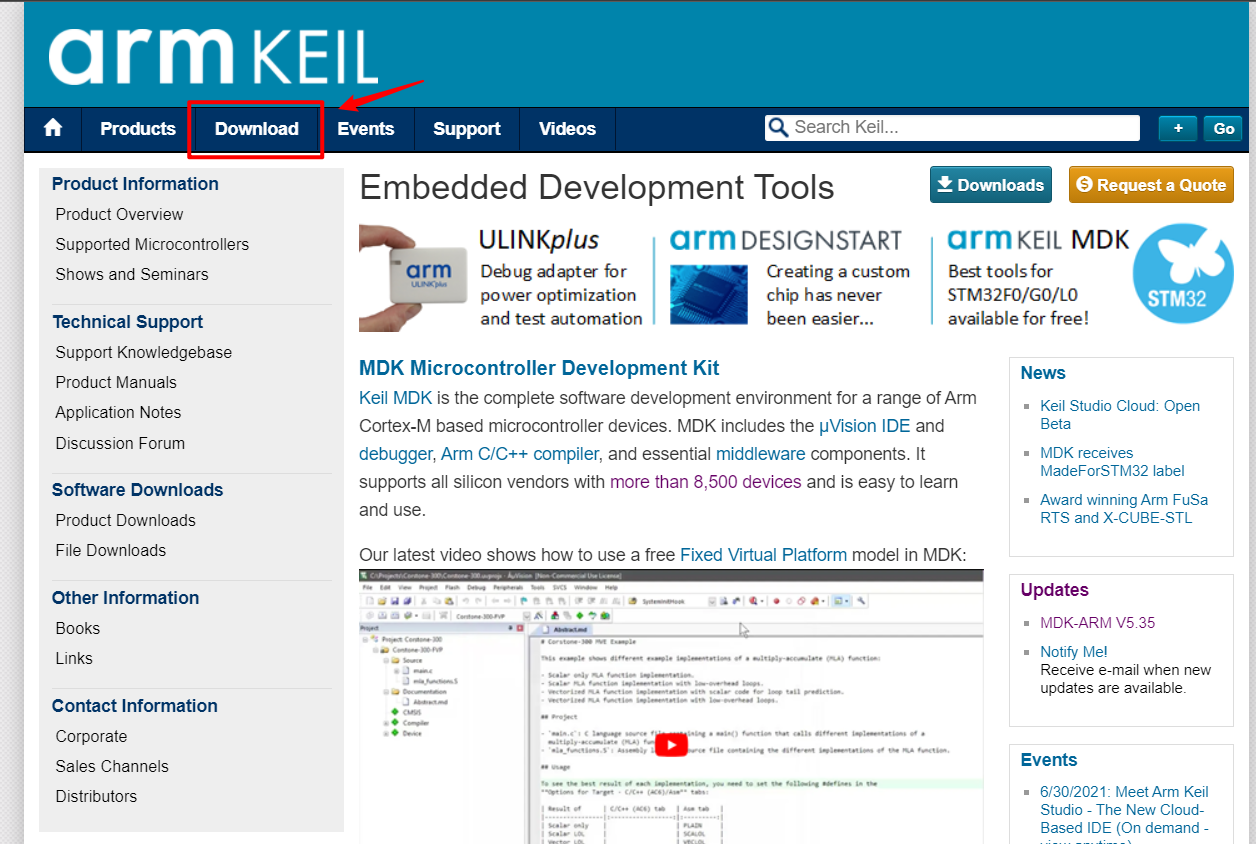Viewport: 1256px width, 844px height.
Task: Click more than 8,500 devices link
Action: point(705,482)
